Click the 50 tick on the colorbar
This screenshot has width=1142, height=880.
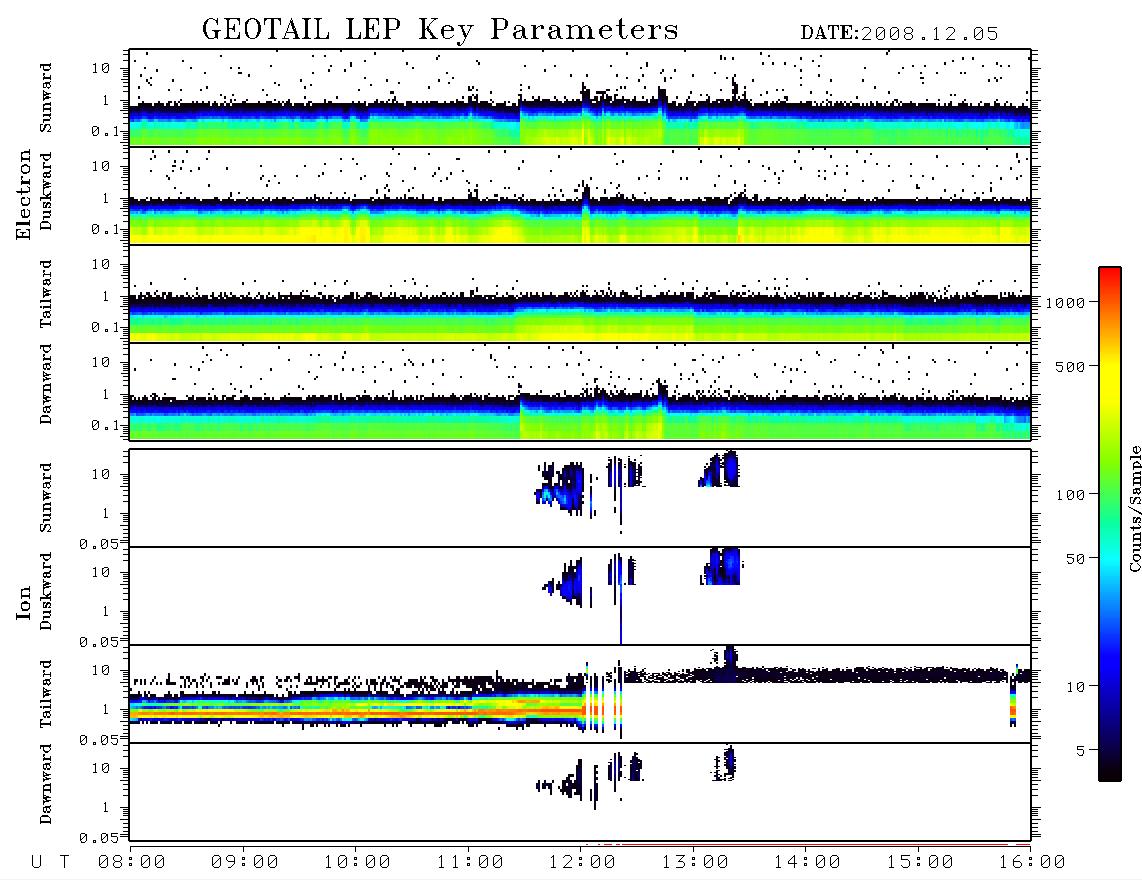click(x=1075, y=559)
